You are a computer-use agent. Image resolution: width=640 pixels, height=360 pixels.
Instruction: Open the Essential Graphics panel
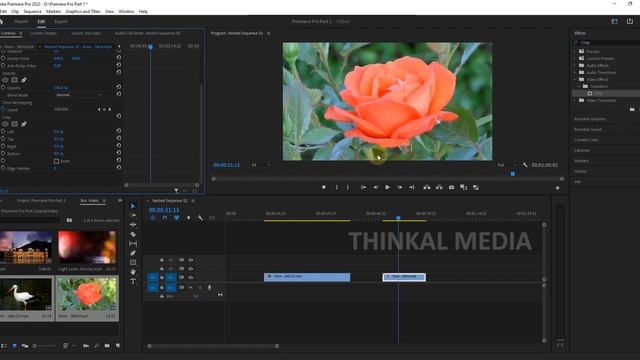(x=590, y=119)
